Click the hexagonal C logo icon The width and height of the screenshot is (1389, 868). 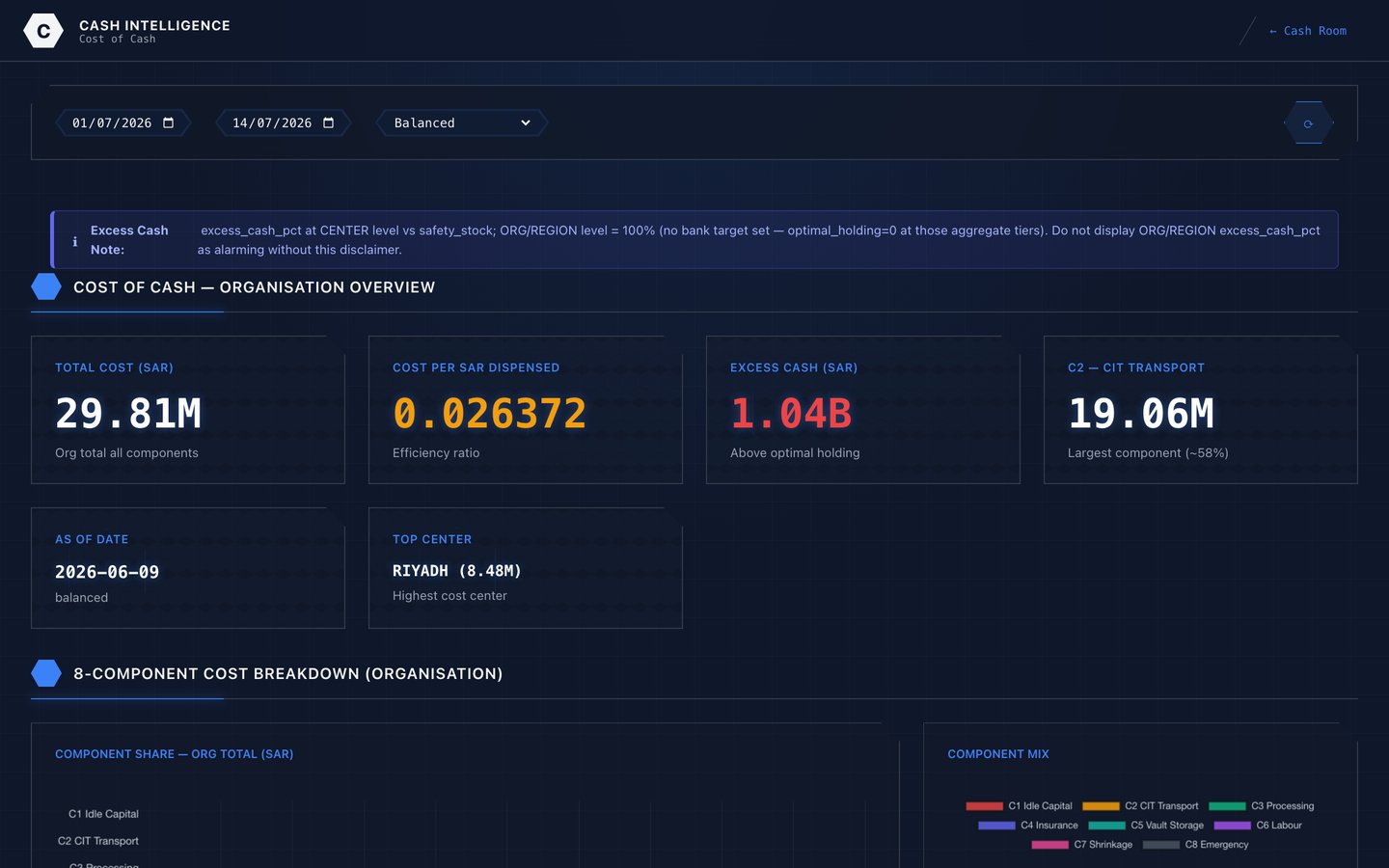pyautogui.click(x=43, y=31)
